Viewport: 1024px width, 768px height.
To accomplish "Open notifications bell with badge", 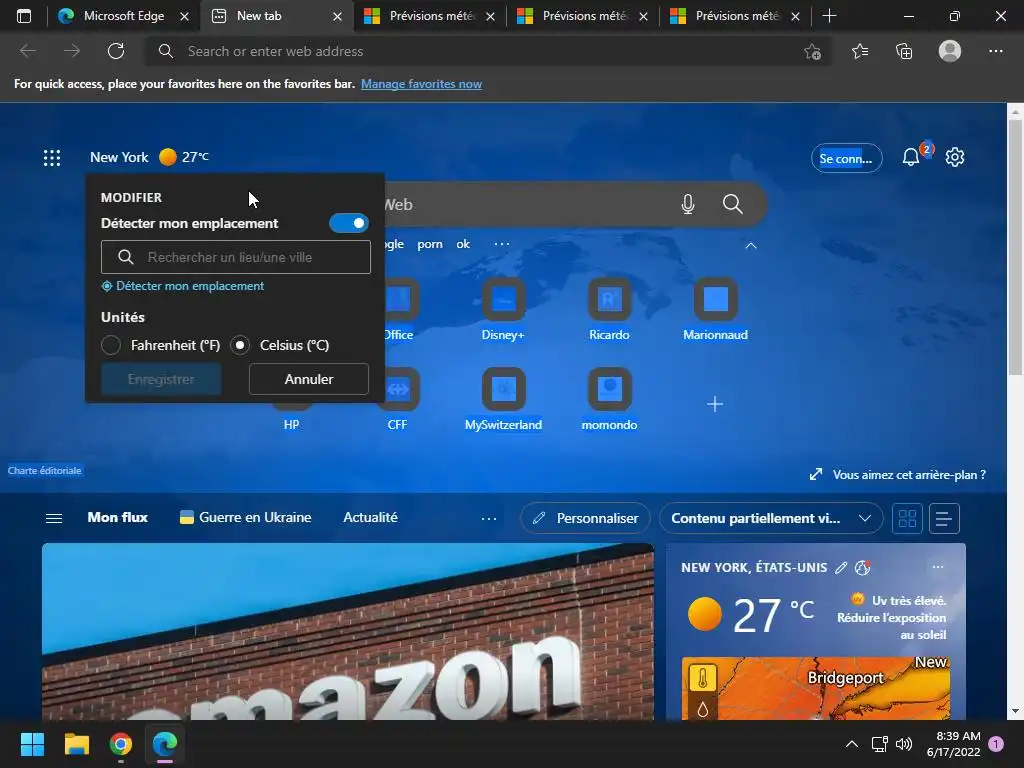I will click(911, 157).
